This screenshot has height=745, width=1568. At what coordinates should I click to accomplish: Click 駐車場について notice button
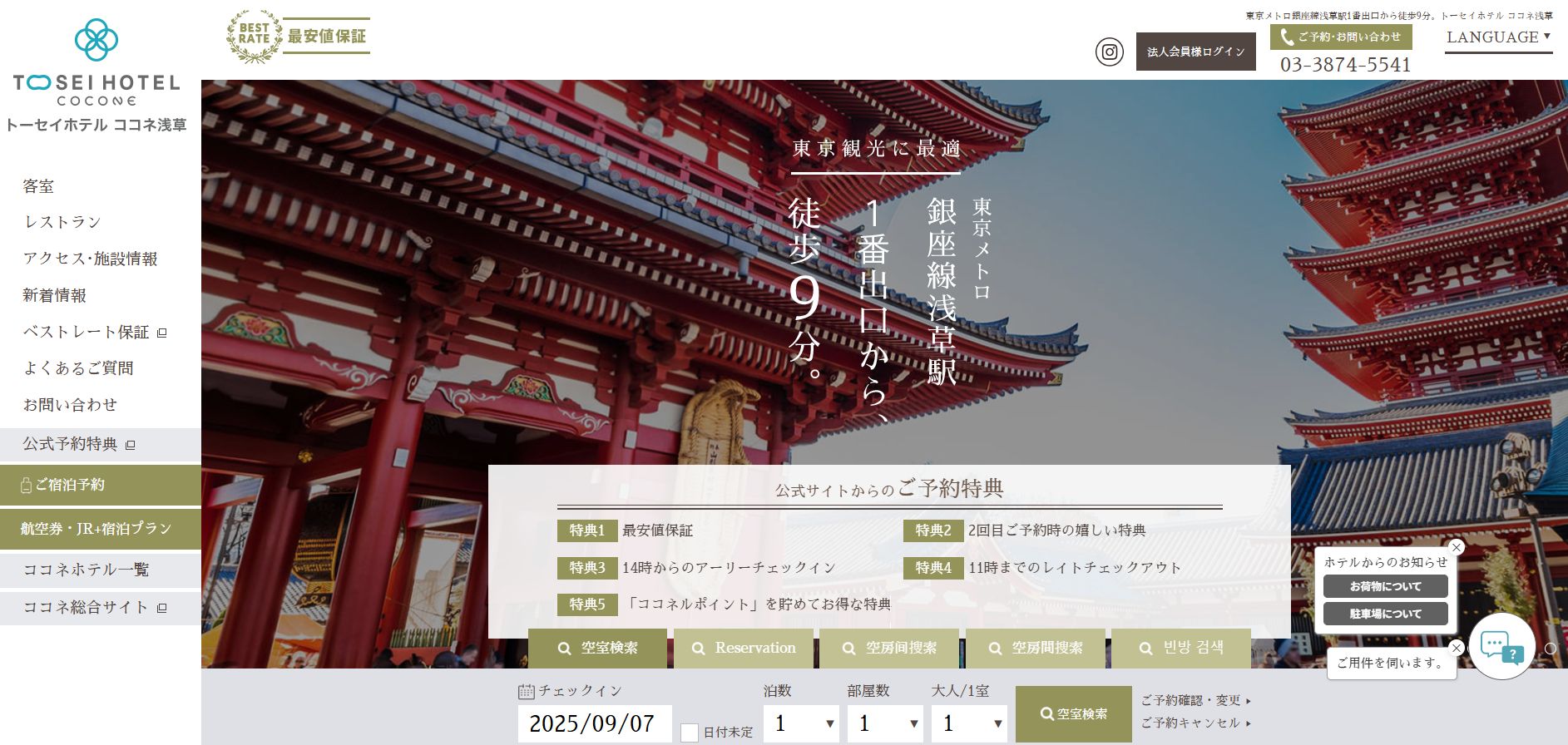click(x=1386, y=614)
